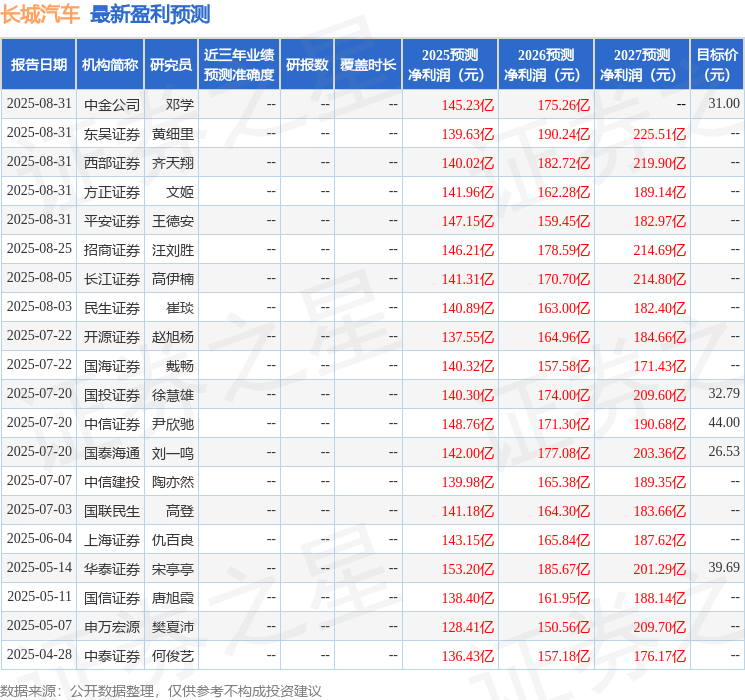
Task: Click the date 2025-08-25
Action: pyautogui.click(x=39, y=248)
